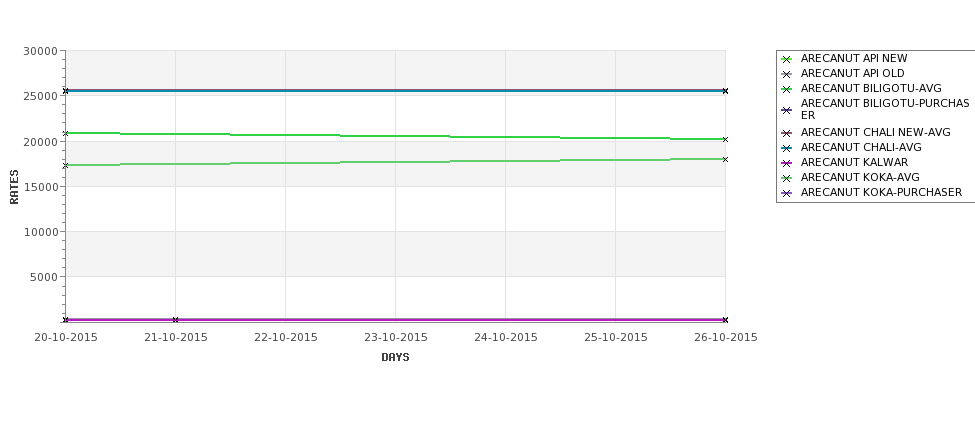Click the ARECANUT API OLD legend marker

point(787,74)
